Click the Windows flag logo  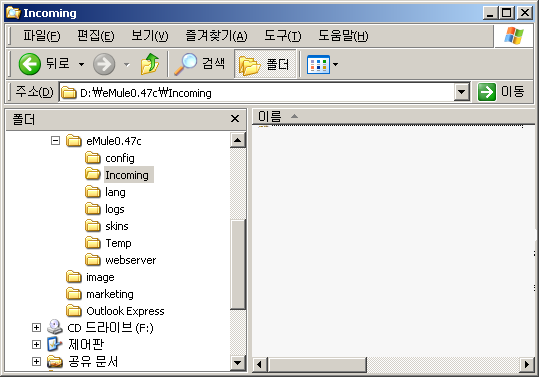click(x=514, y=35)
